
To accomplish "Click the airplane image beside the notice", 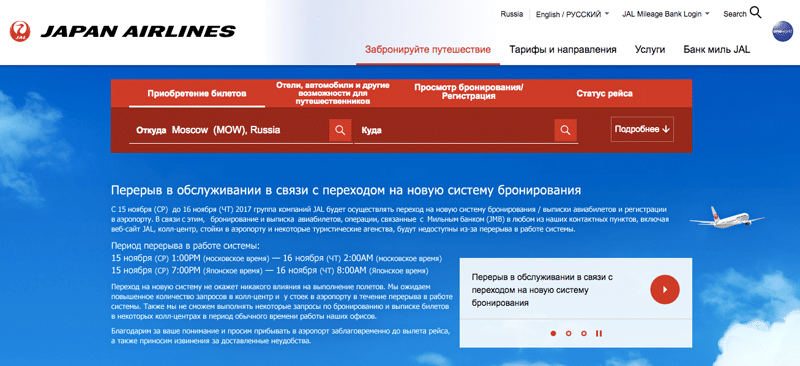I will [x=727, y=217].
